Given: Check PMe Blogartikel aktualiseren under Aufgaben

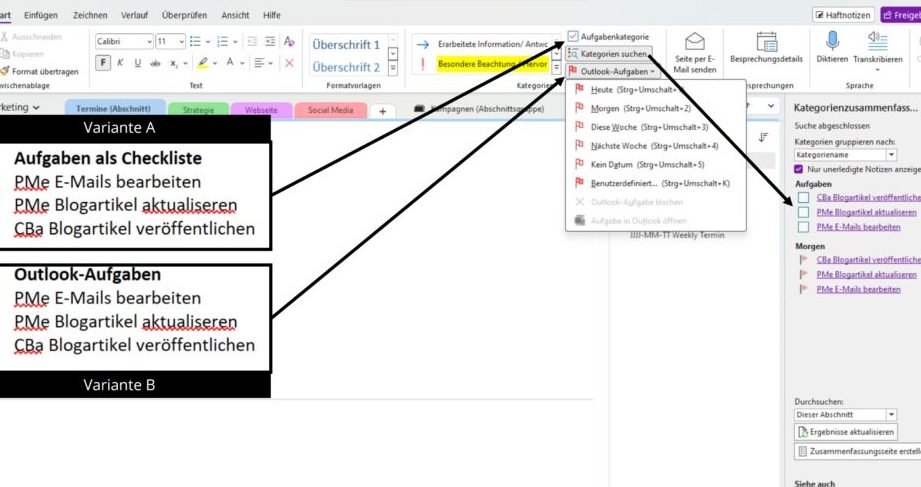Looking at the screenshot, I should pyautogui.click(x=804, y=212).
